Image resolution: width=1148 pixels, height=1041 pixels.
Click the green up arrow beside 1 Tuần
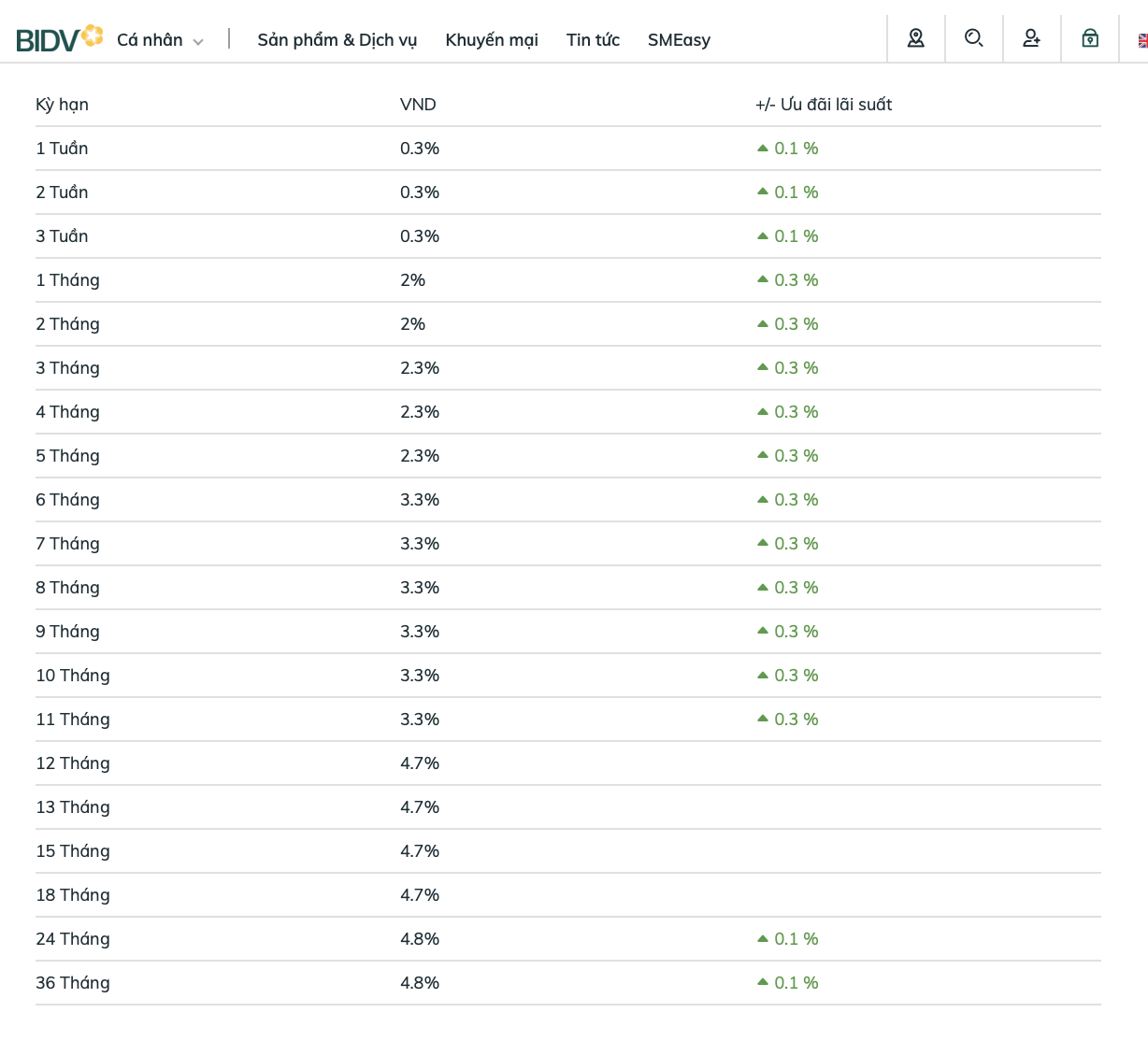tap(763, 148)
